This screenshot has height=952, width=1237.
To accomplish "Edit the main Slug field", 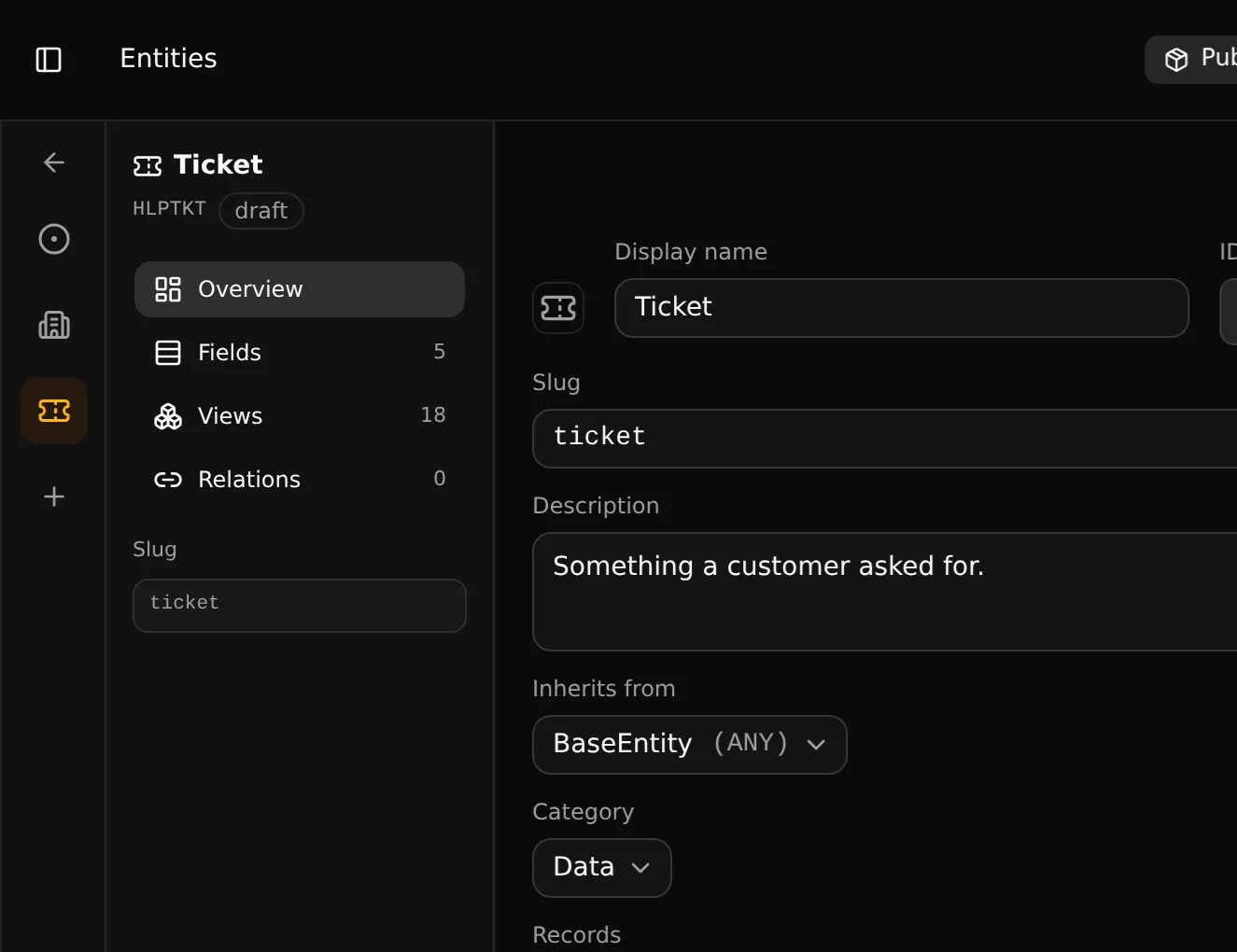I will click(885, 439).
